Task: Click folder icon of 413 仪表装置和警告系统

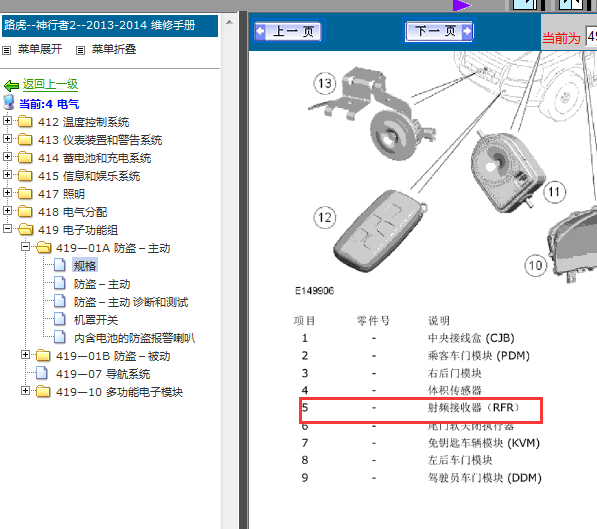Action: coord(25,139)
